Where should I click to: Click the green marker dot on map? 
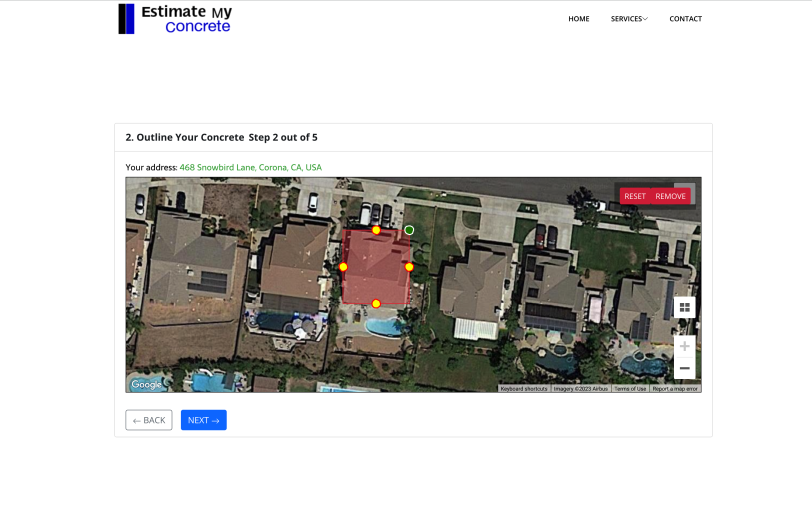point(409,230)
